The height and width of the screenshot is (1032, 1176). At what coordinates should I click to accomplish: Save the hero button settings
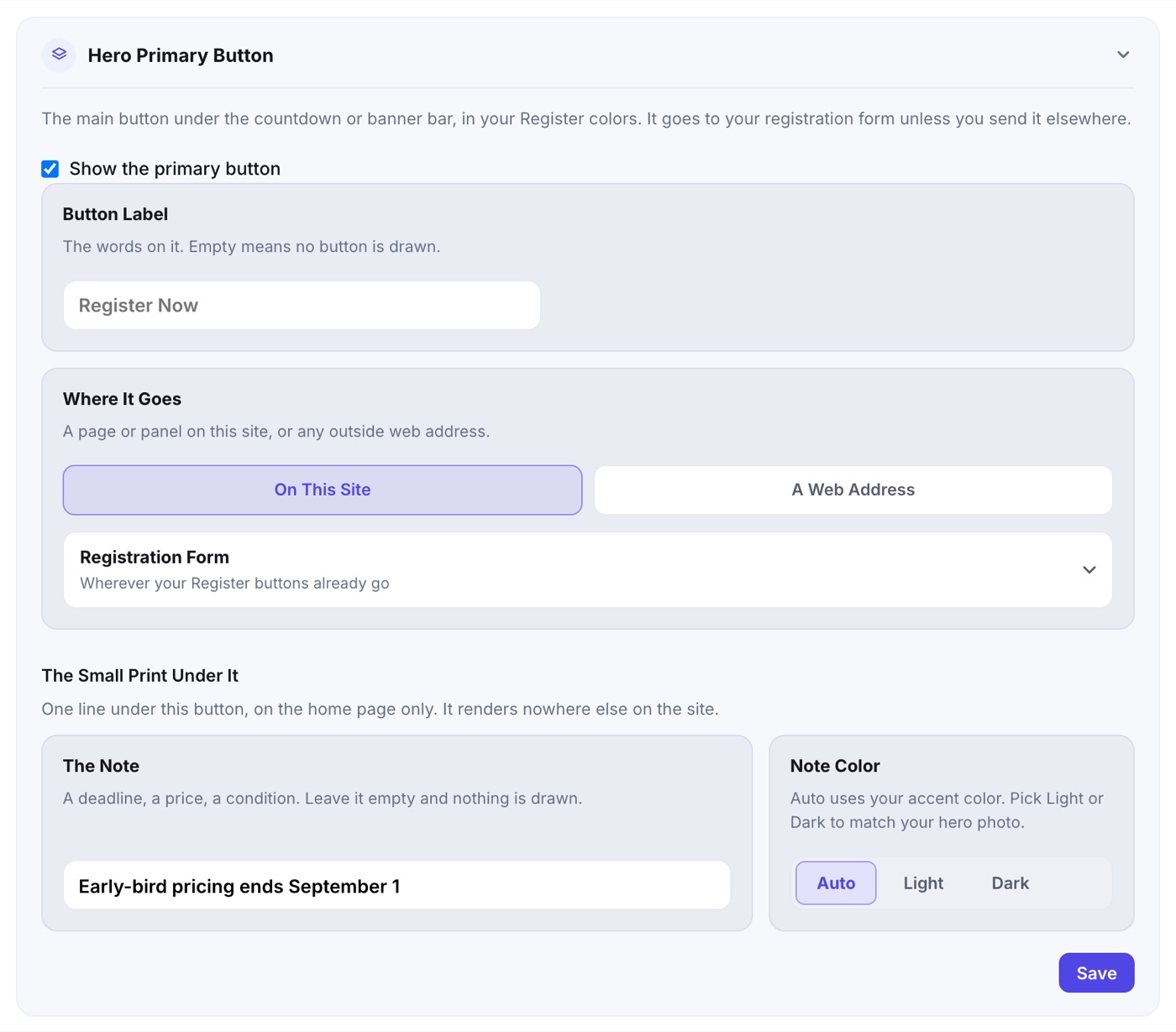click(x=1096, y=972)
